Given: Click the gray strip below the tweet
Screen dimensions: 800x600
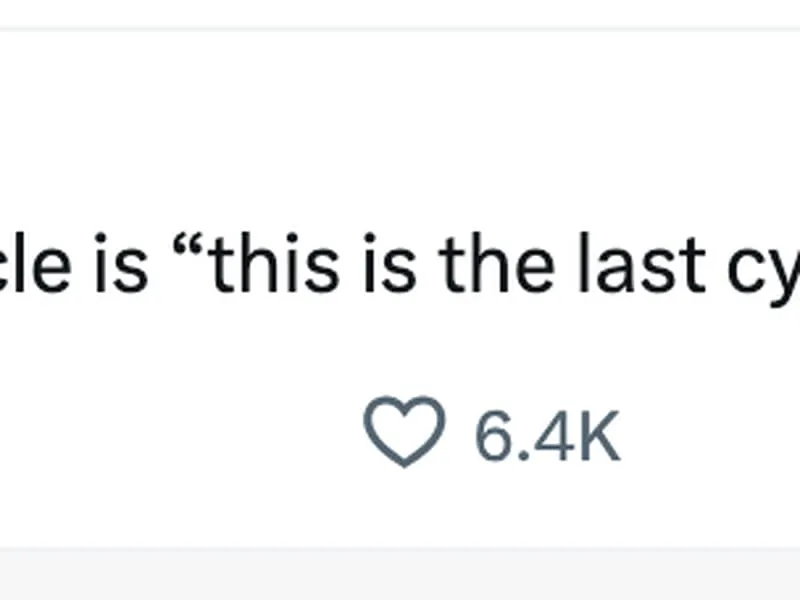Looking at the screenshot, I should tap(400, 574).
